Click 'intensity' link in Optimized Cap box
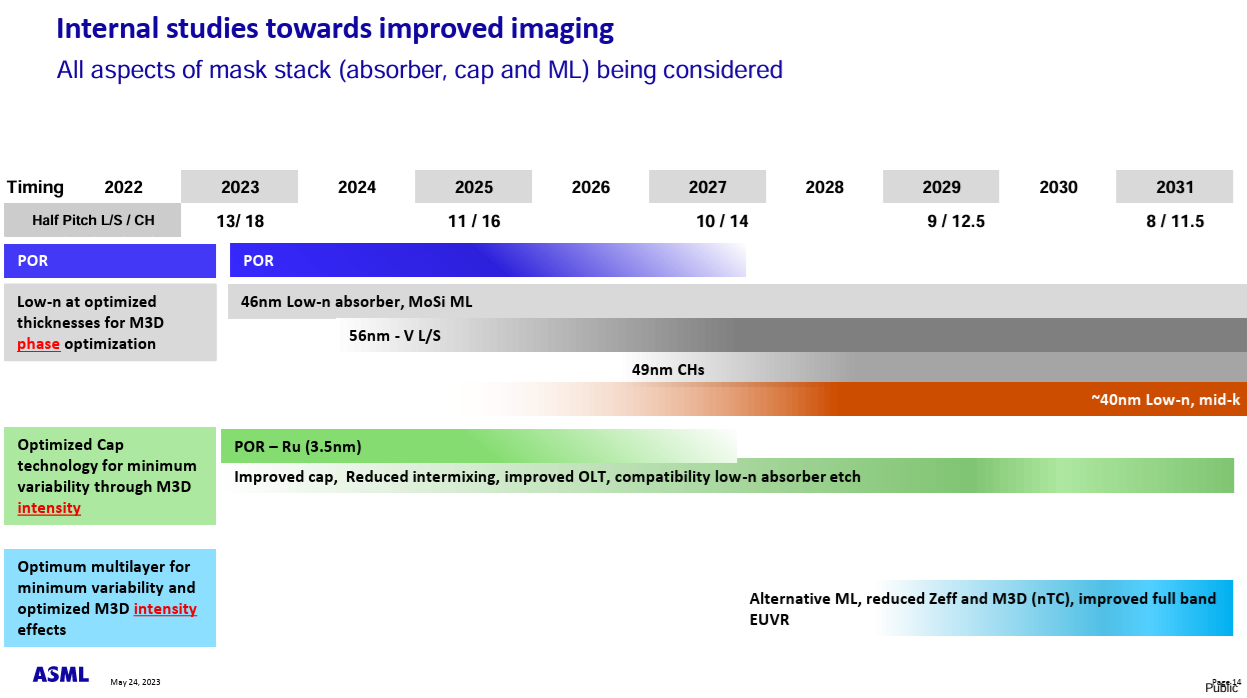1247x698 pixels. [49, 508]
